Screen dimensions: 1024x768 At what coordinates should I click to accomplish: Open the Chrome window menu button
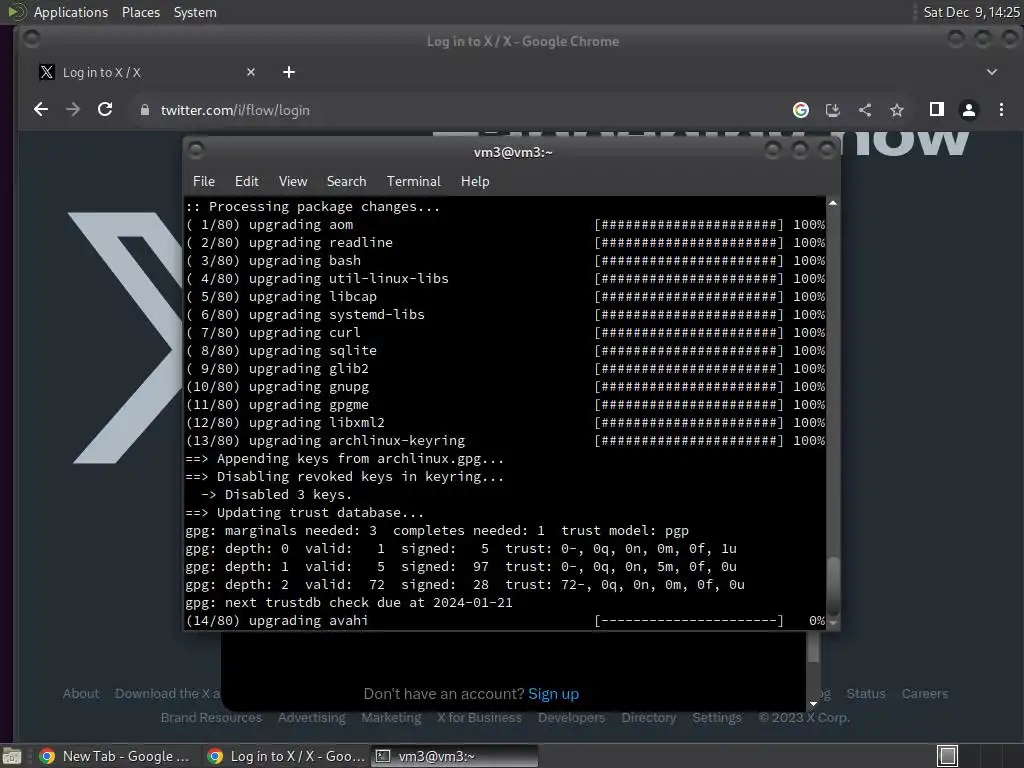(x=31, y=39)
